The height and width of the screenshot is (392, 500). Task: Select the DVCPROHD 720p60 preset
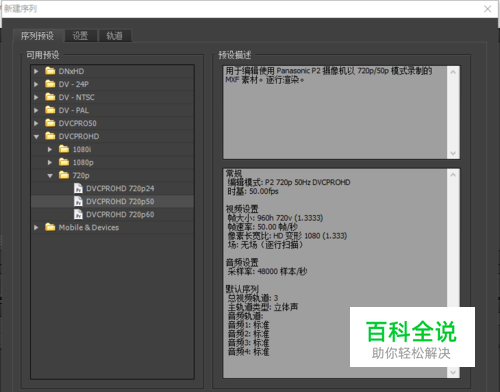[x=112, y=214]
